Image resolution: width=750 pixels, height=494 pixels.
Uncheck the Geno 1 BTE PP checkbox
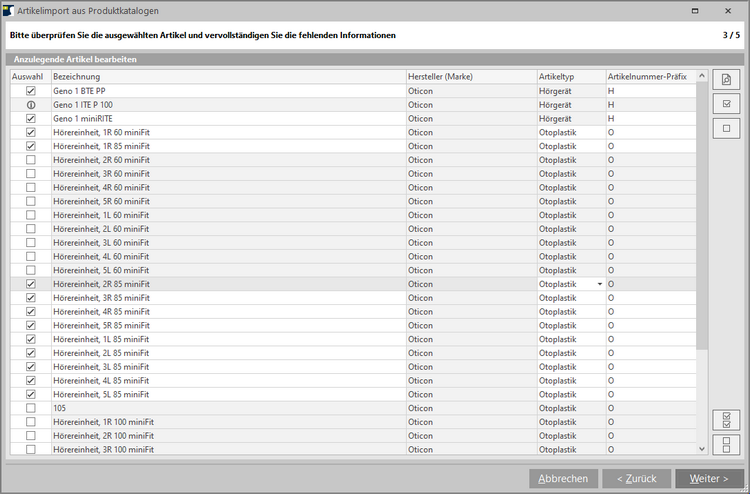click(x=31, y=91)
